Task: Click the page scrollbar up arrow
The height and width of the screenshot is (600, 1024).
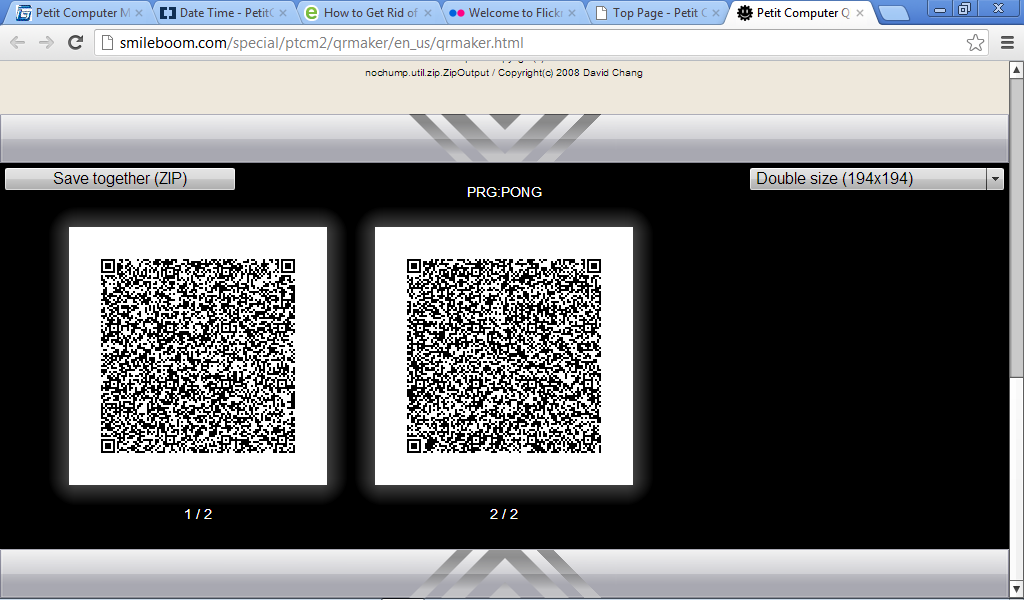Action: 1016,69
